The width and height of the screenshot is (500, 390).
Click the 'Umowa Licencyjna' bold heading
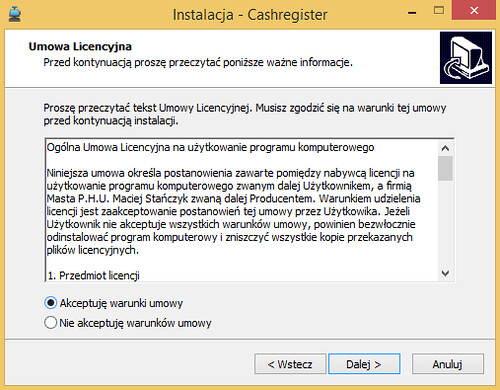tap(80, 47)
